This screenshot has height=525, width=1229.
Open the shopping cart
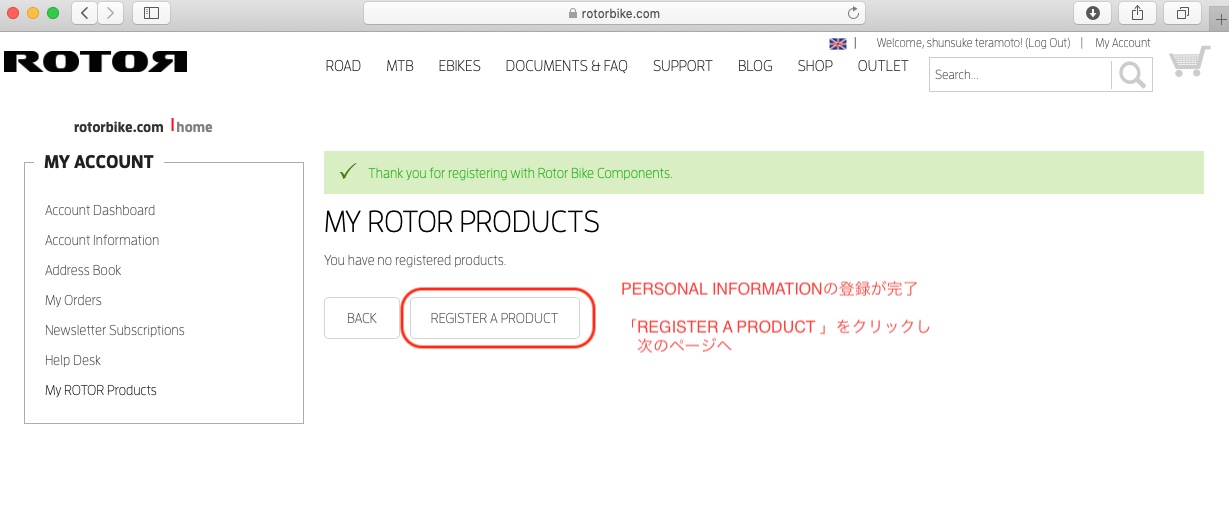(1189, 62)
